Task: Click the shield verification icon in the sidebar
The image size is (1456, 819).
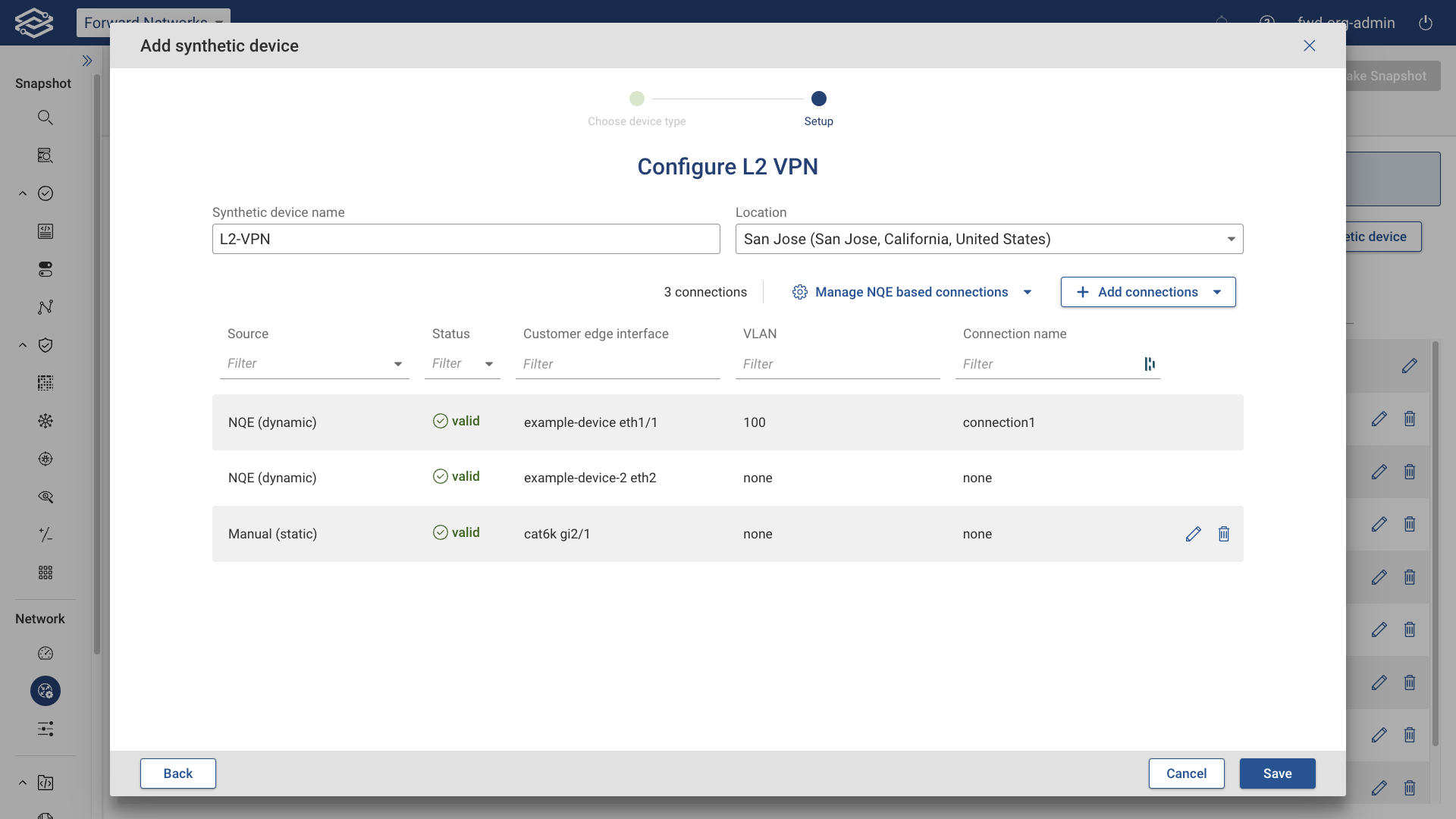Action: 45,345
